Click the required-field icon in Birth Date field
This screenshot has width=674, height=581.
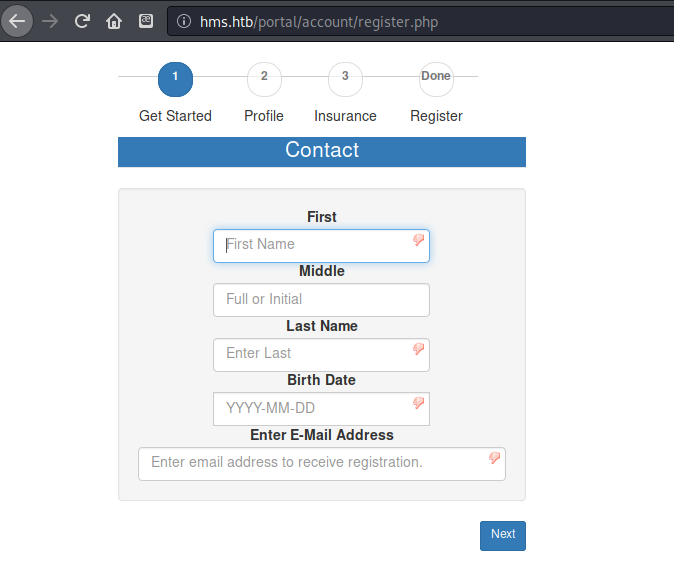pyautogui.click(x=419, y=404)
